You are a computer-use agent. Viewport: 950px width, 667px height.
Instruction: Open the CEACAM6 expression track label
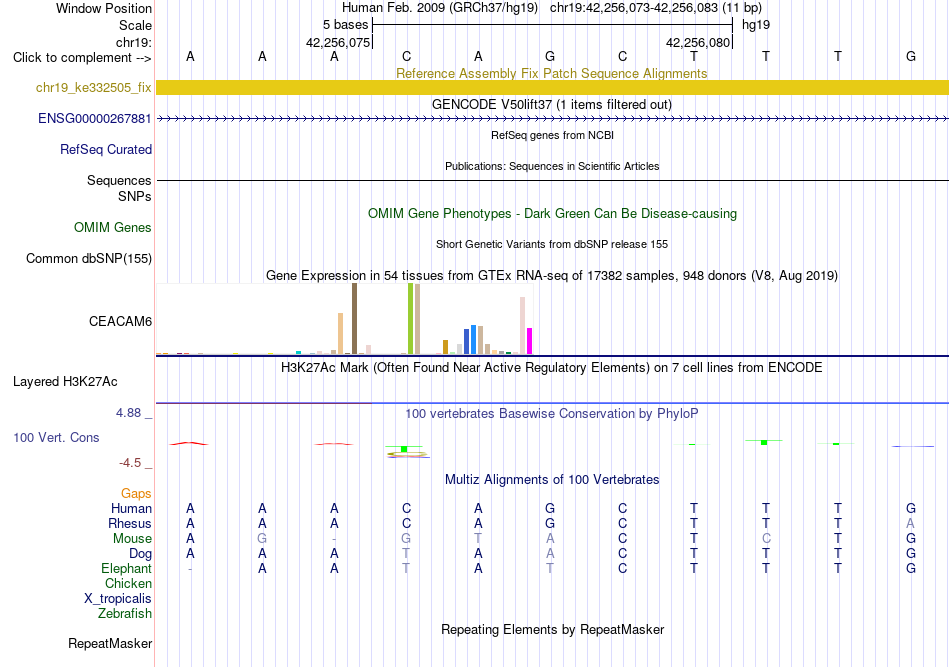[x=121, y=322]
